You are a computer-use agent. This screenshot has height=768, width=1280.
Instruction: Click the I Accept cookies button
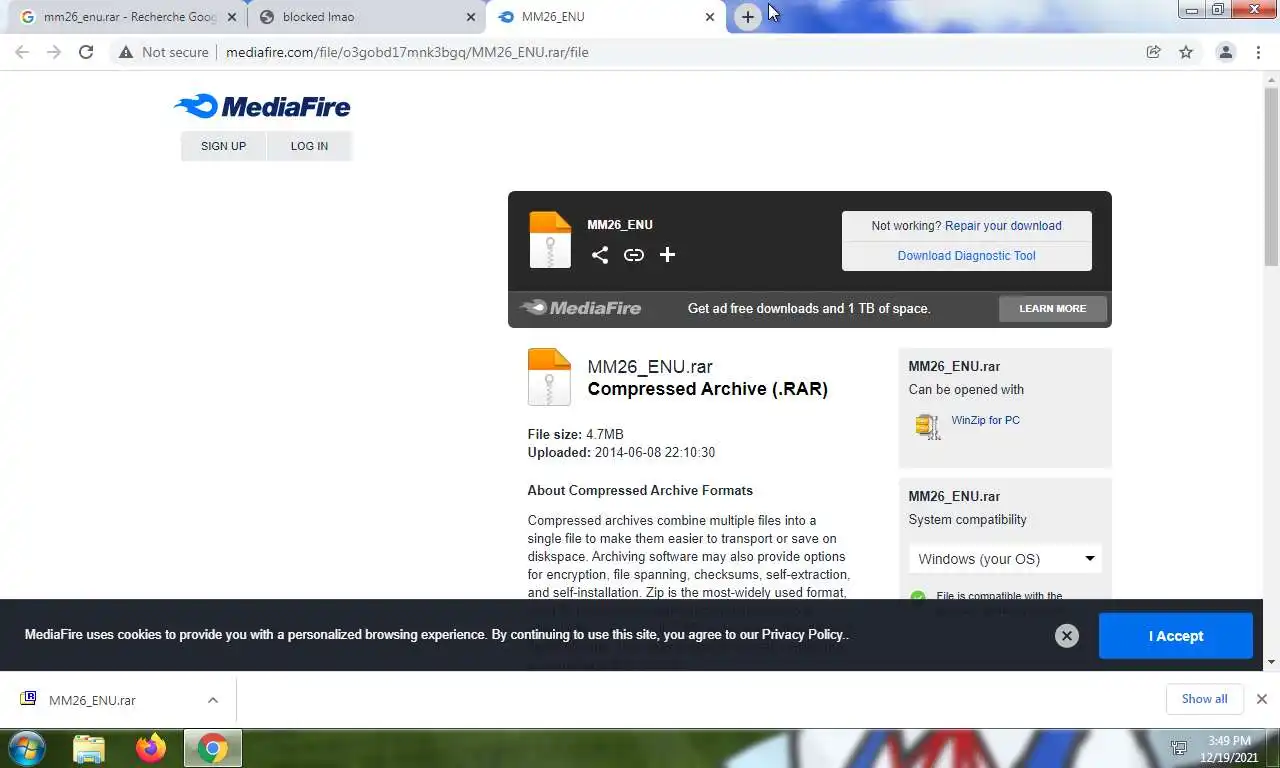click(1175, 636)
